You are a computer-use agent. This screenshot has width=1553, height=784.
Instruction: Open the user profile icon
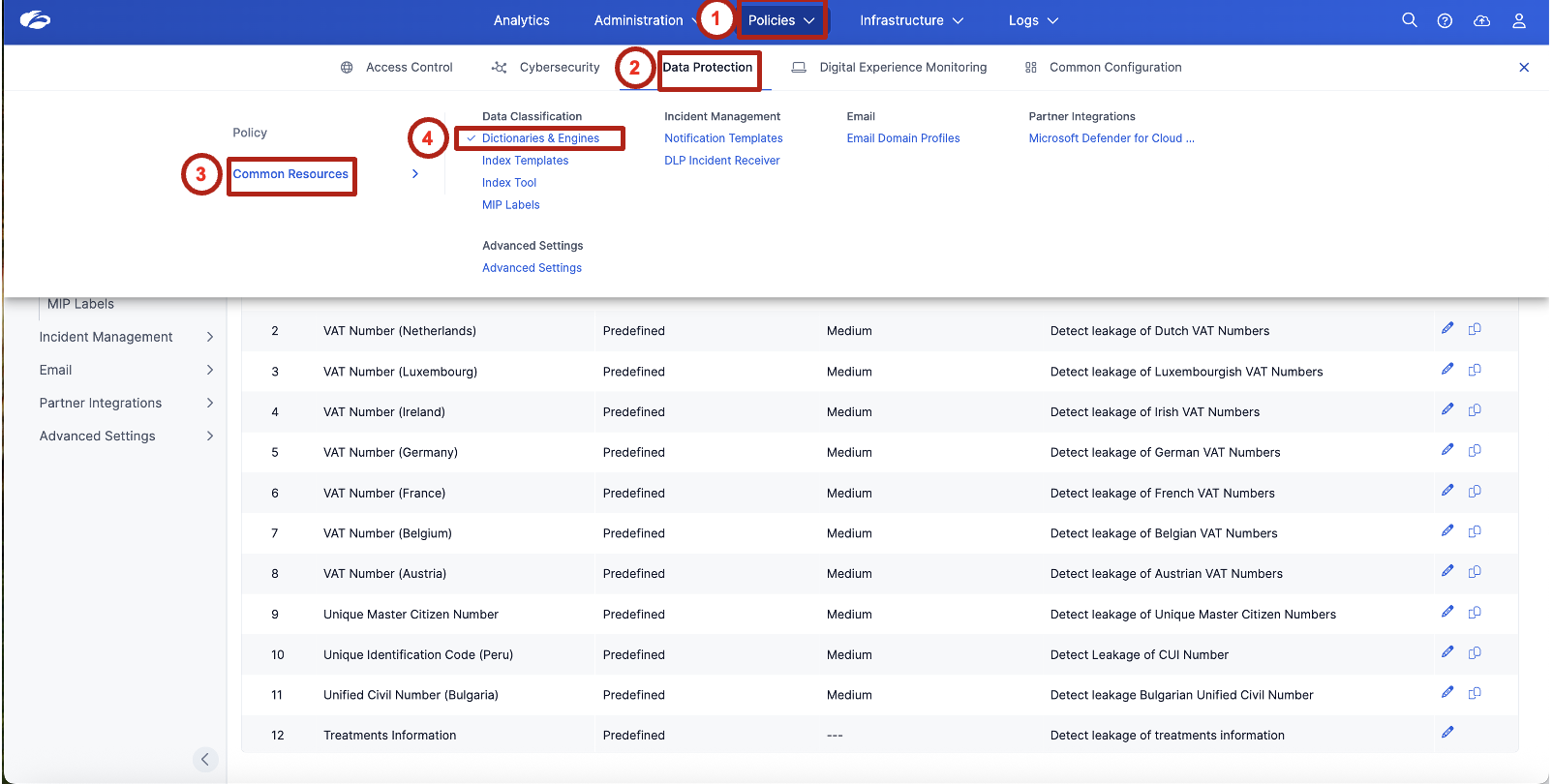1518,20
